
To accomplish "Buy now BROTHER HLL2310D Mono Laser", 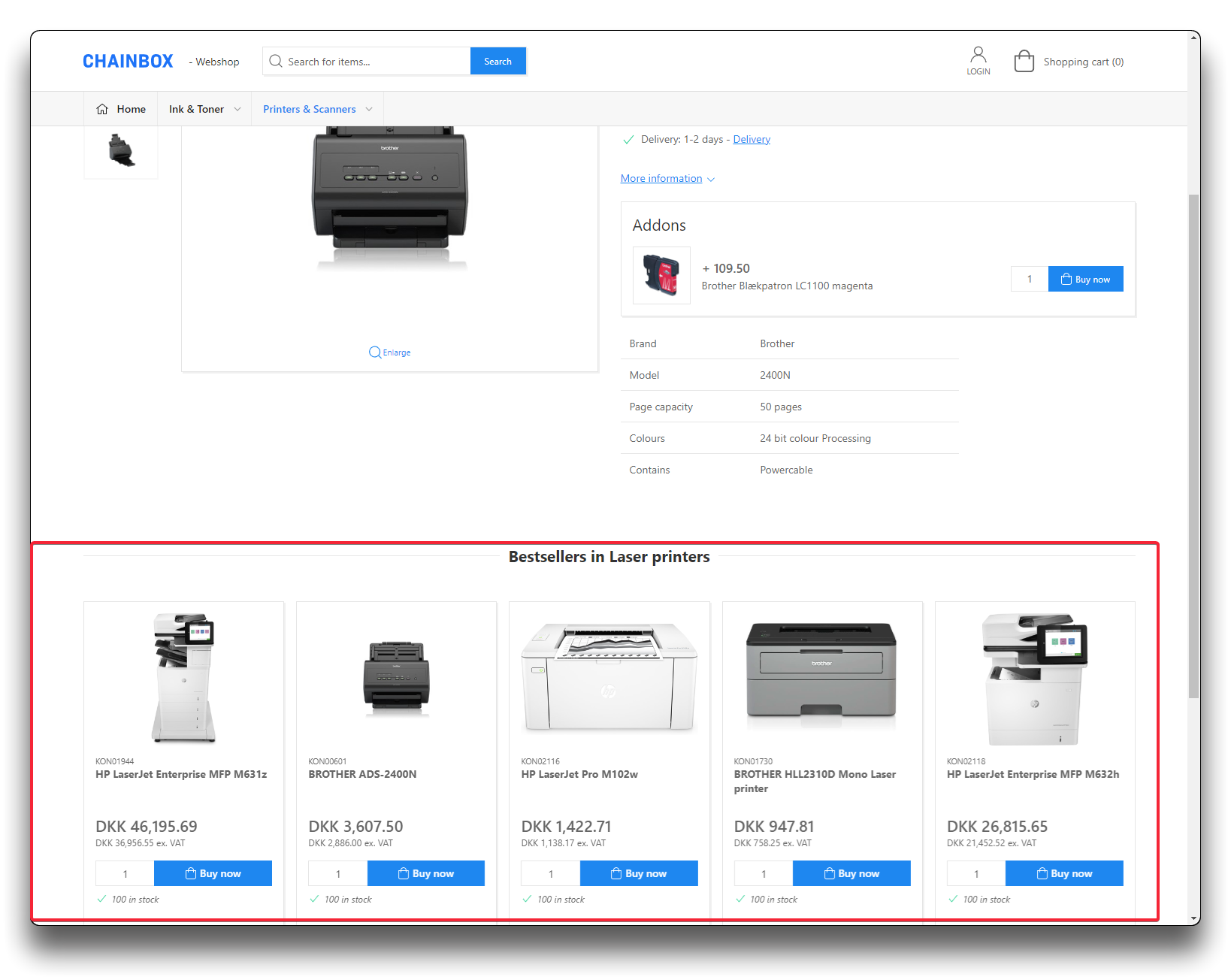I will [x=851, y=873].
